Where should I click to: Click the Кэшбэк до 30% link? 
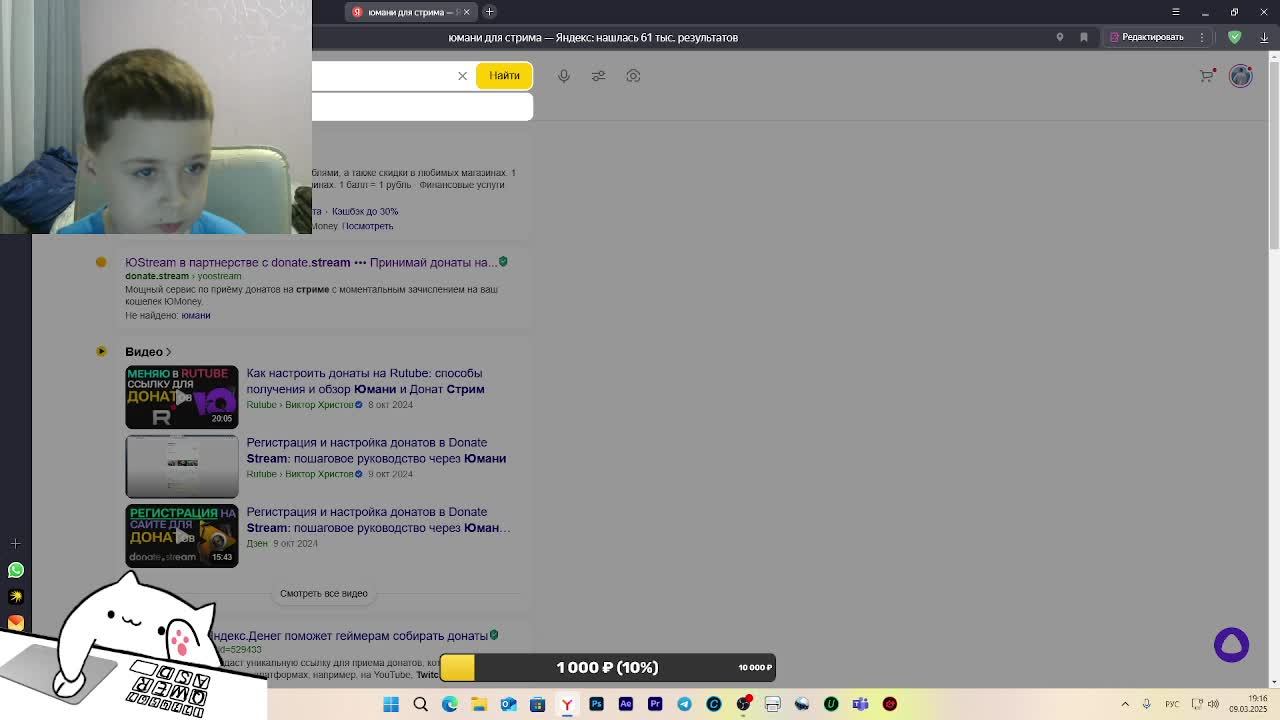[x=365, y=211]
